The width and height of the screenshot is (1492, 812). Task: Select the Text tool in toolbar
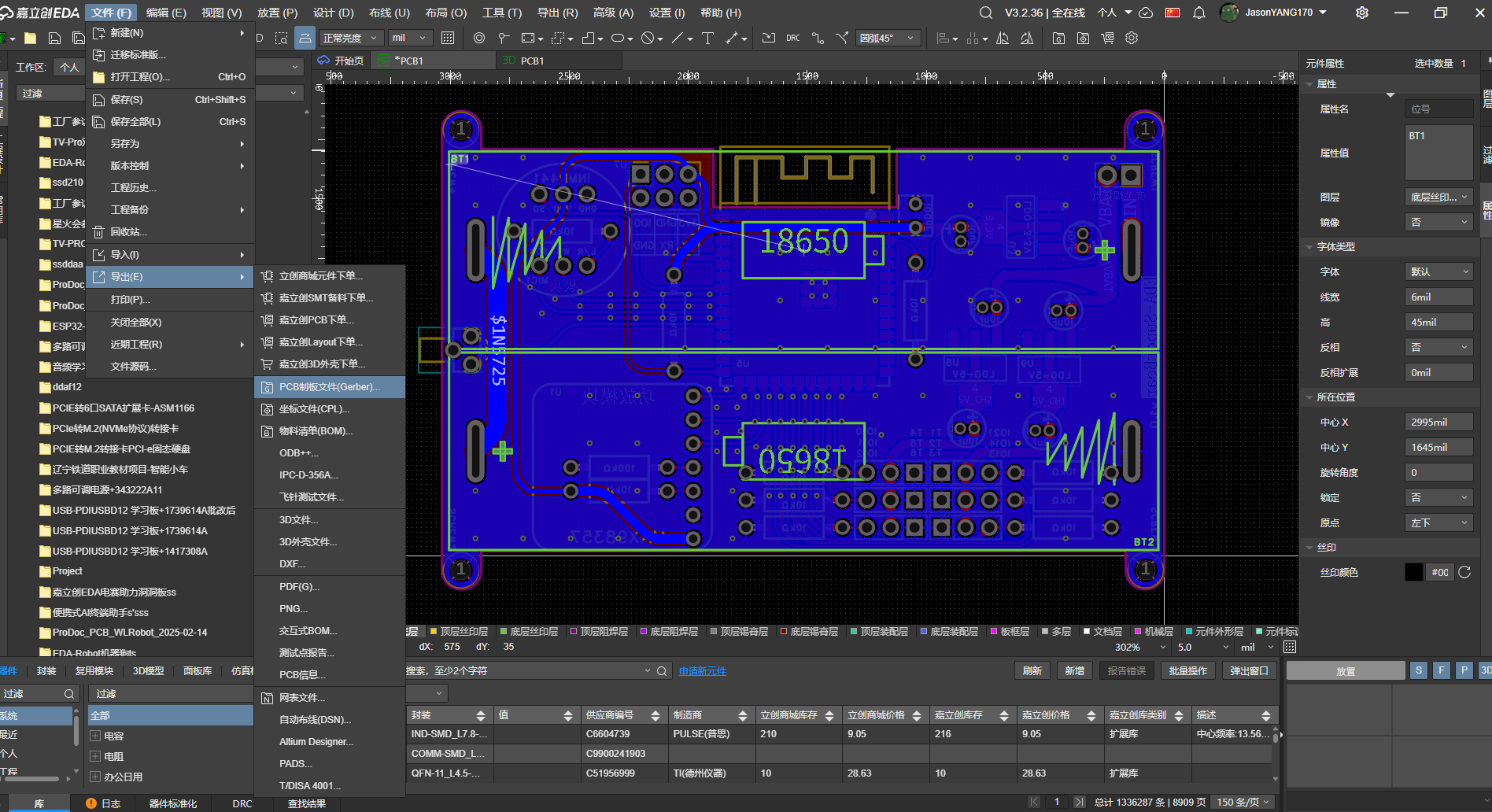click(707, 38)
